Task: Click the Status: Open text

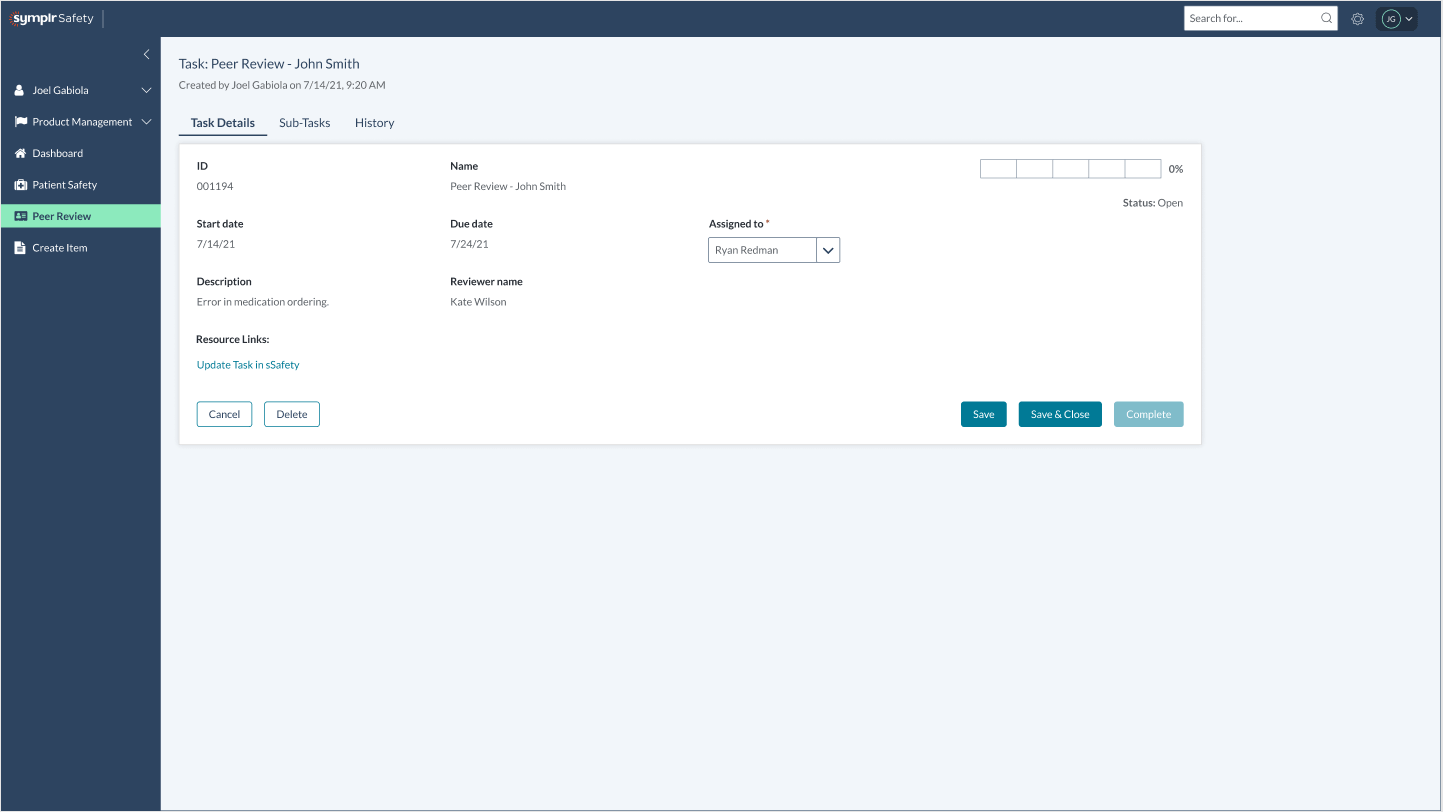Action: [x=1153, y=203]
